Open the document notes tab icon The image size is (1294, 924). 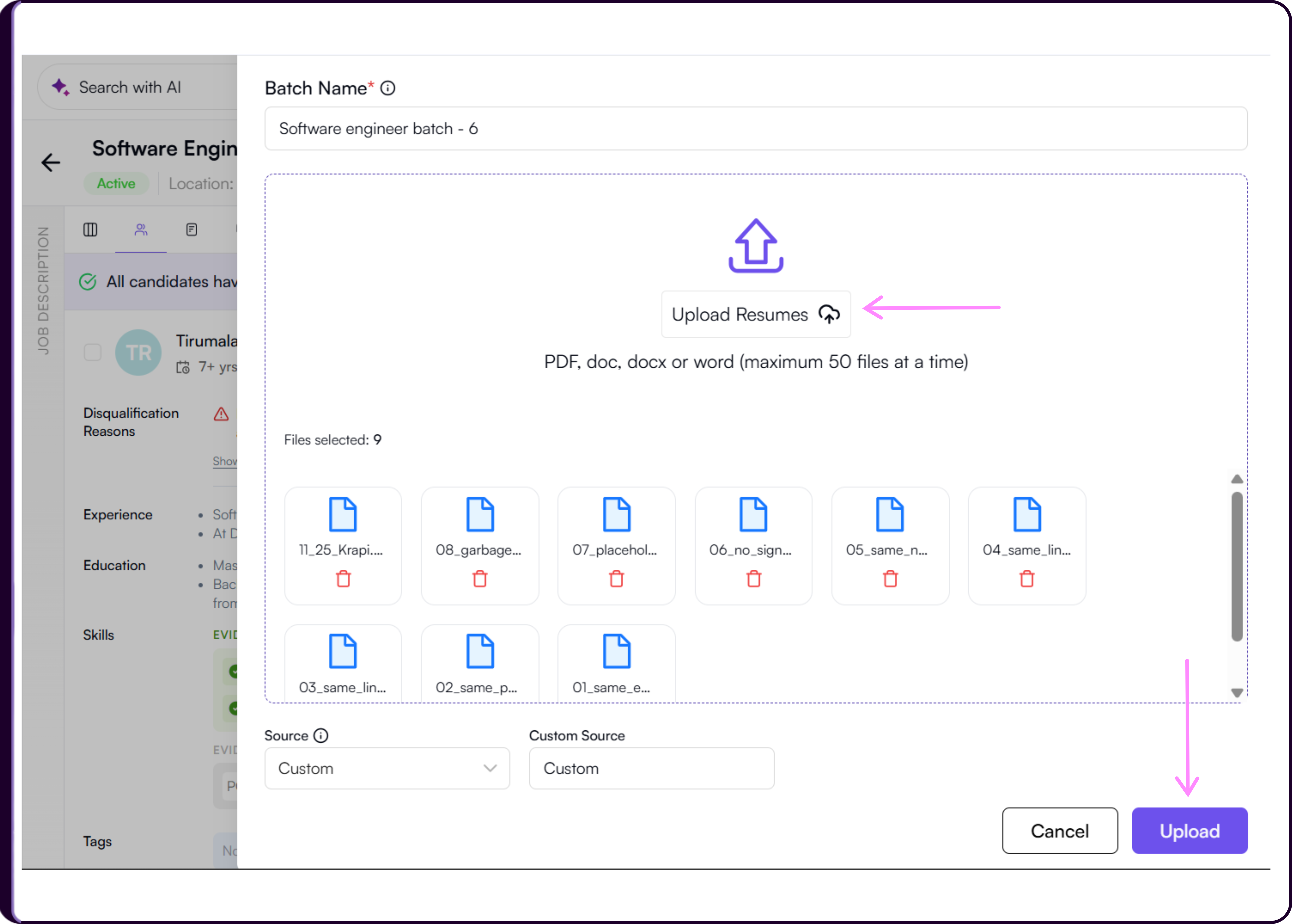pos(192,230)
